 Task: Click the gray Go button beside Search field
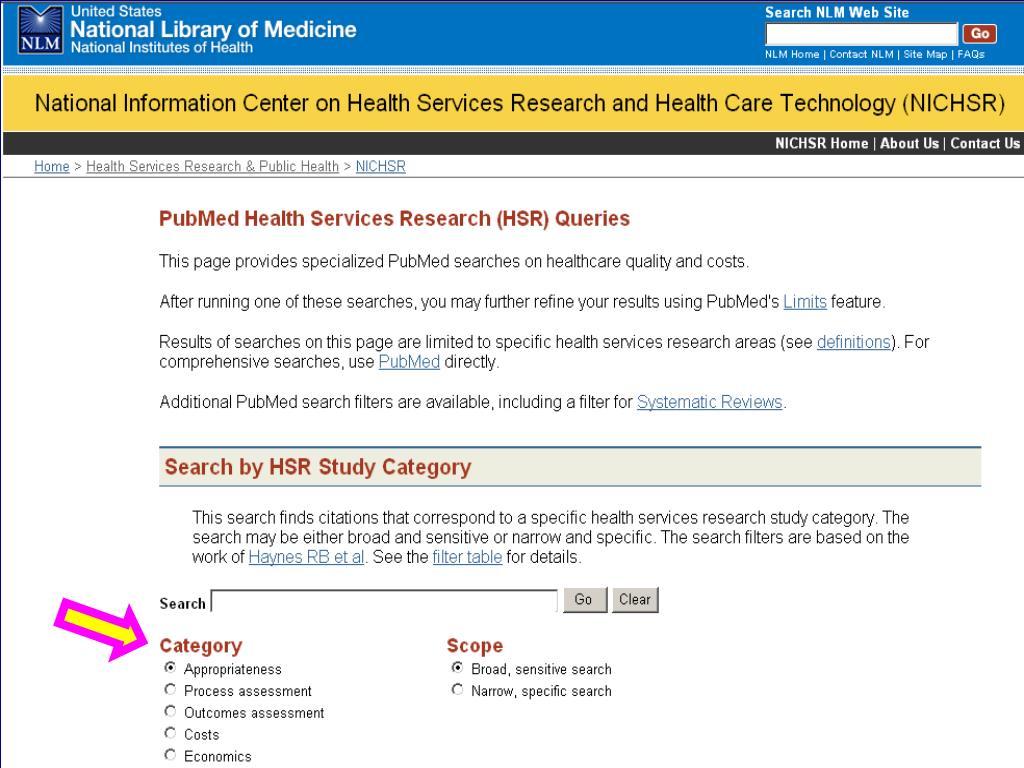click(583, 600)
